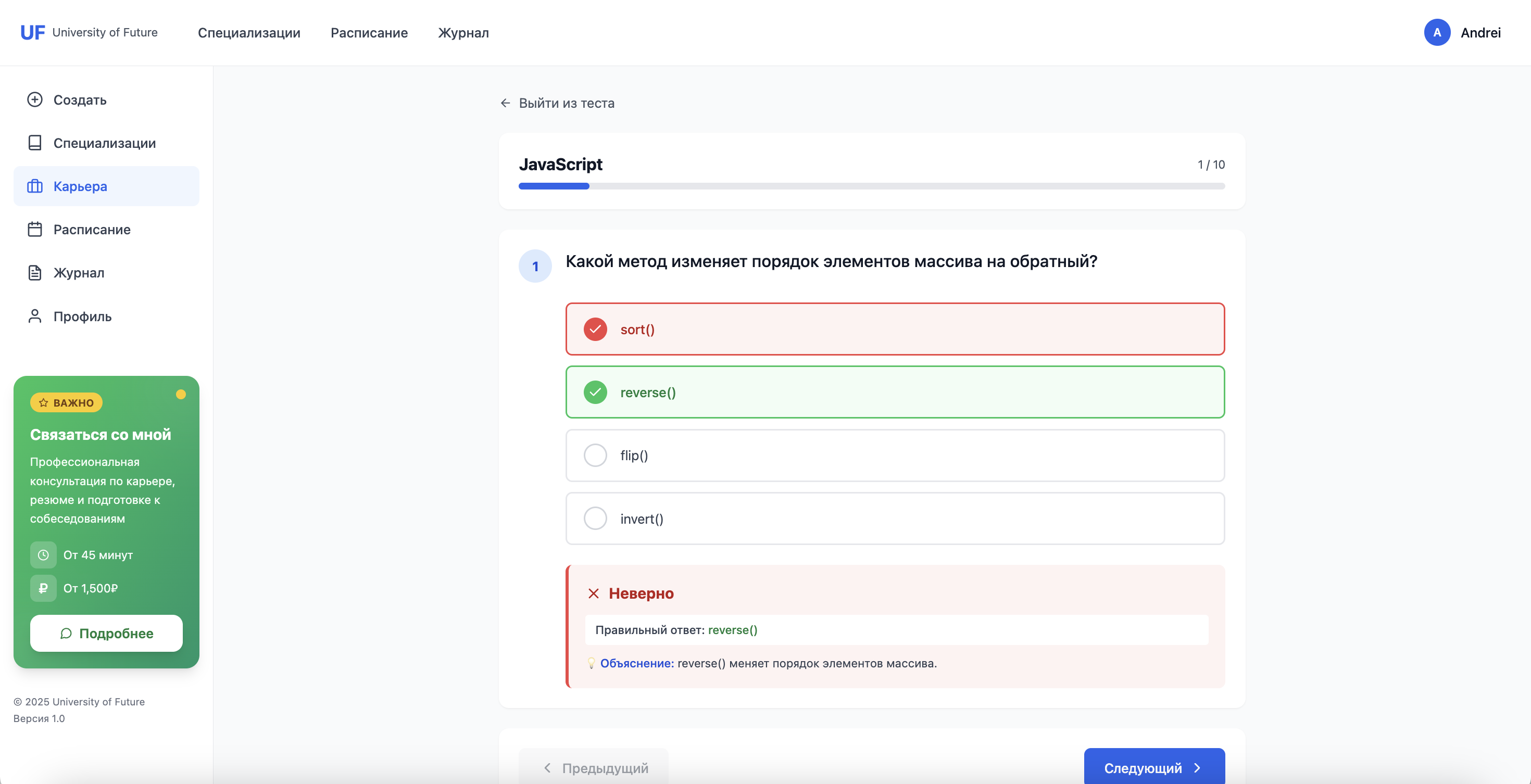Click the lightbulb icon before Объяснение
The image size is (1531, 784).
click(592, 663)
